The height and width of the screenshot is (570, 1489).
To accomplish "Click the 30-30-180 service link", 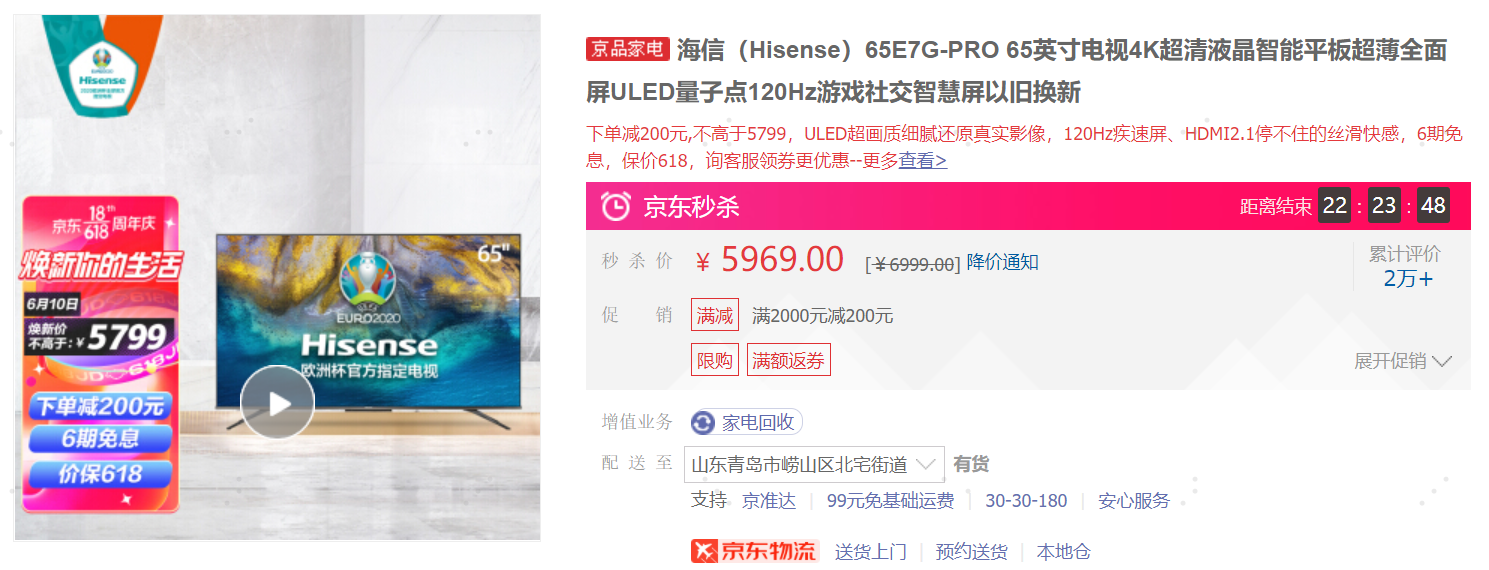I will (1026, 501).
